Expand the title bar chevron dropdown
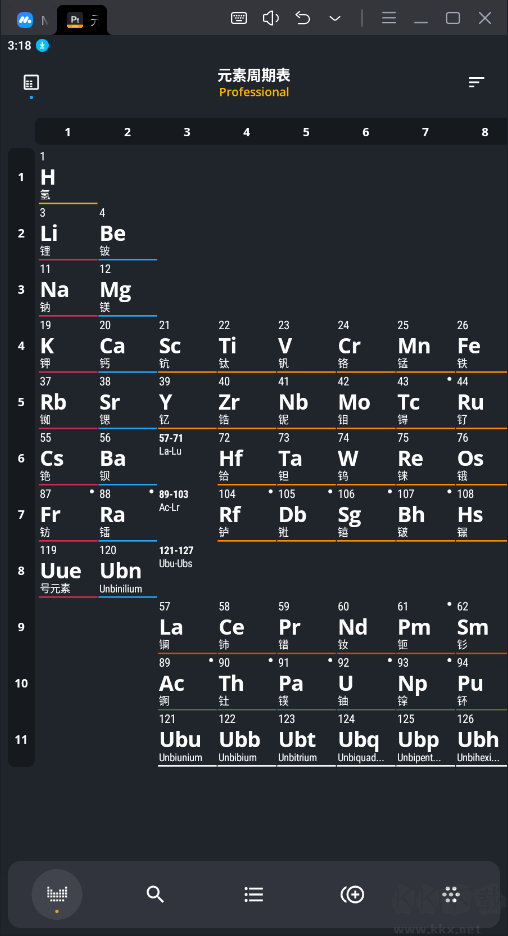This screenshot has width=508, height=936. (335, 19)
